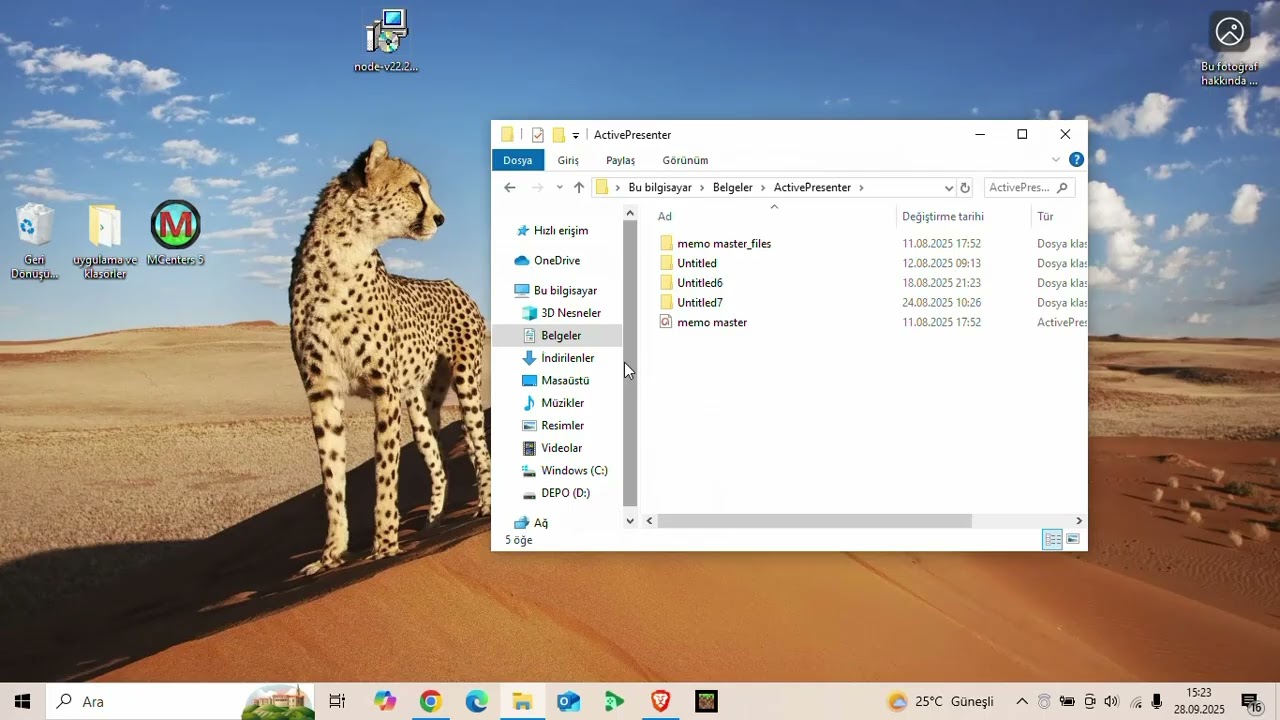The image size is (1280, 720).
Task: Switch to large icons view layout button
Action: 1073,540
